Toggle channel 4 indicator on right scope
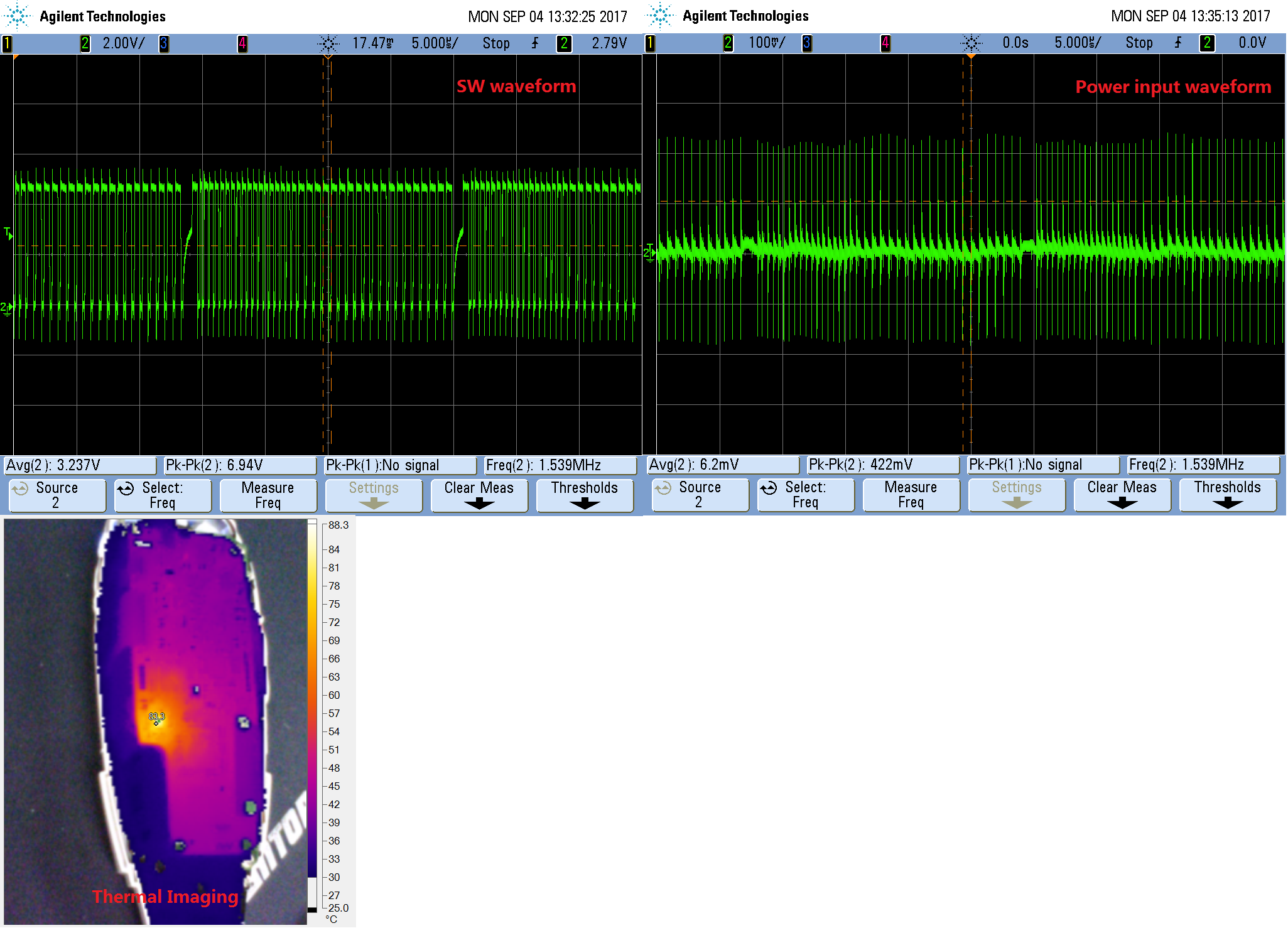This screenshot has width=1288, height=933. 885,43
